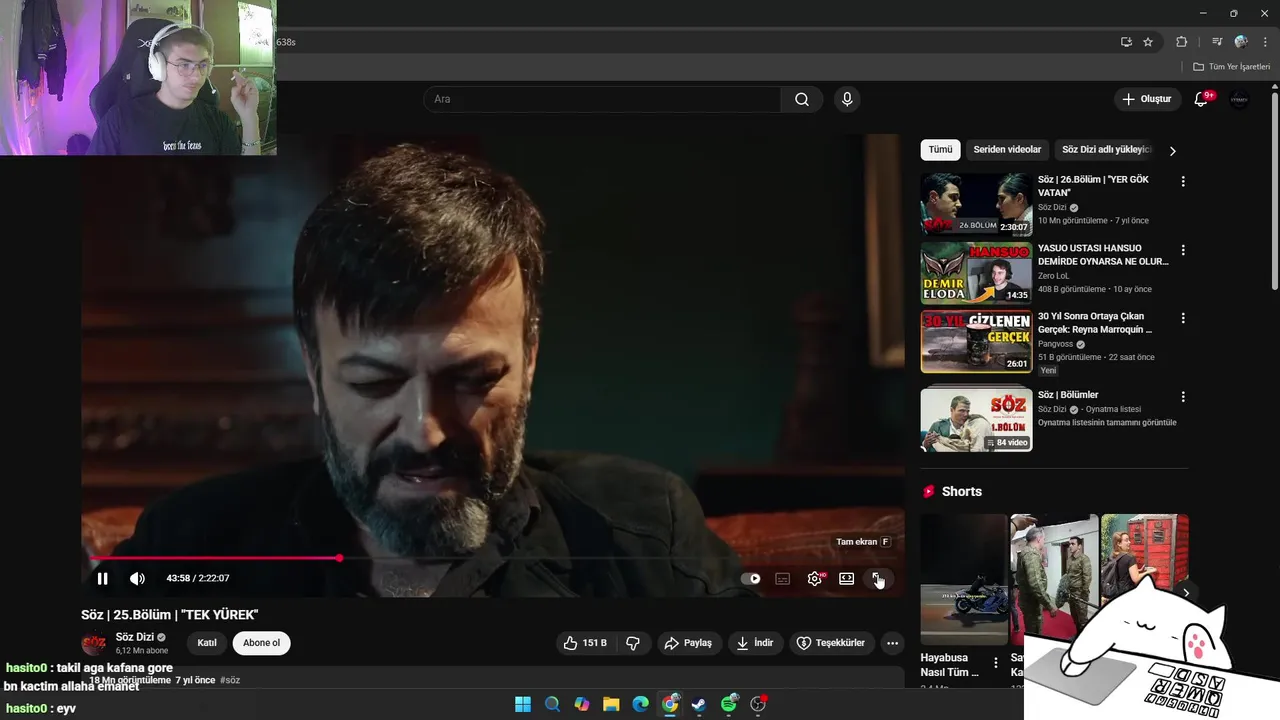Open Steam from taskbar
This screenshot has width=1280, height=720.
click(x=699, y=704)
